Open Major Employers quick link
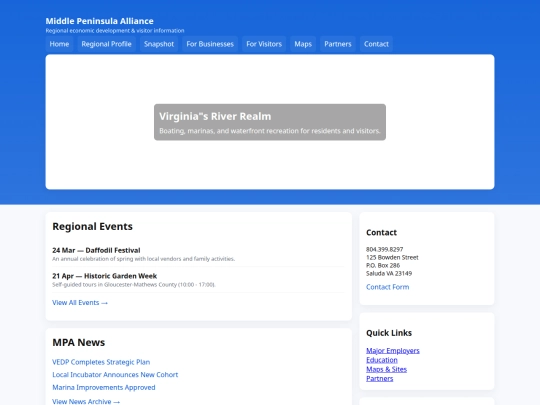Screen dimensions: 540x405 pos(393,351)
